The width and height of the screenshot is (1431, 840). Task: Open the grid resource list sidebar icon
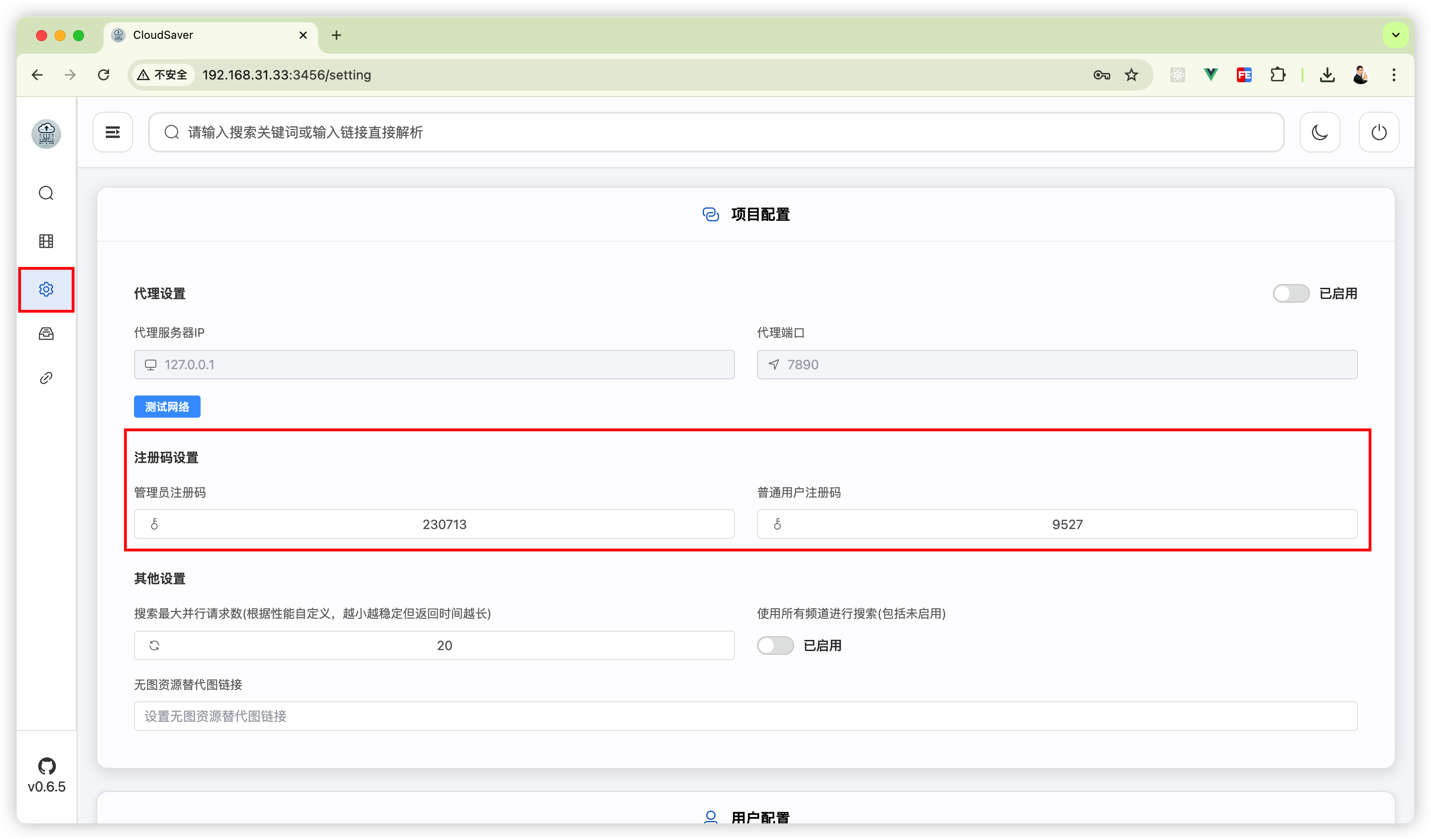click(46, 241)
